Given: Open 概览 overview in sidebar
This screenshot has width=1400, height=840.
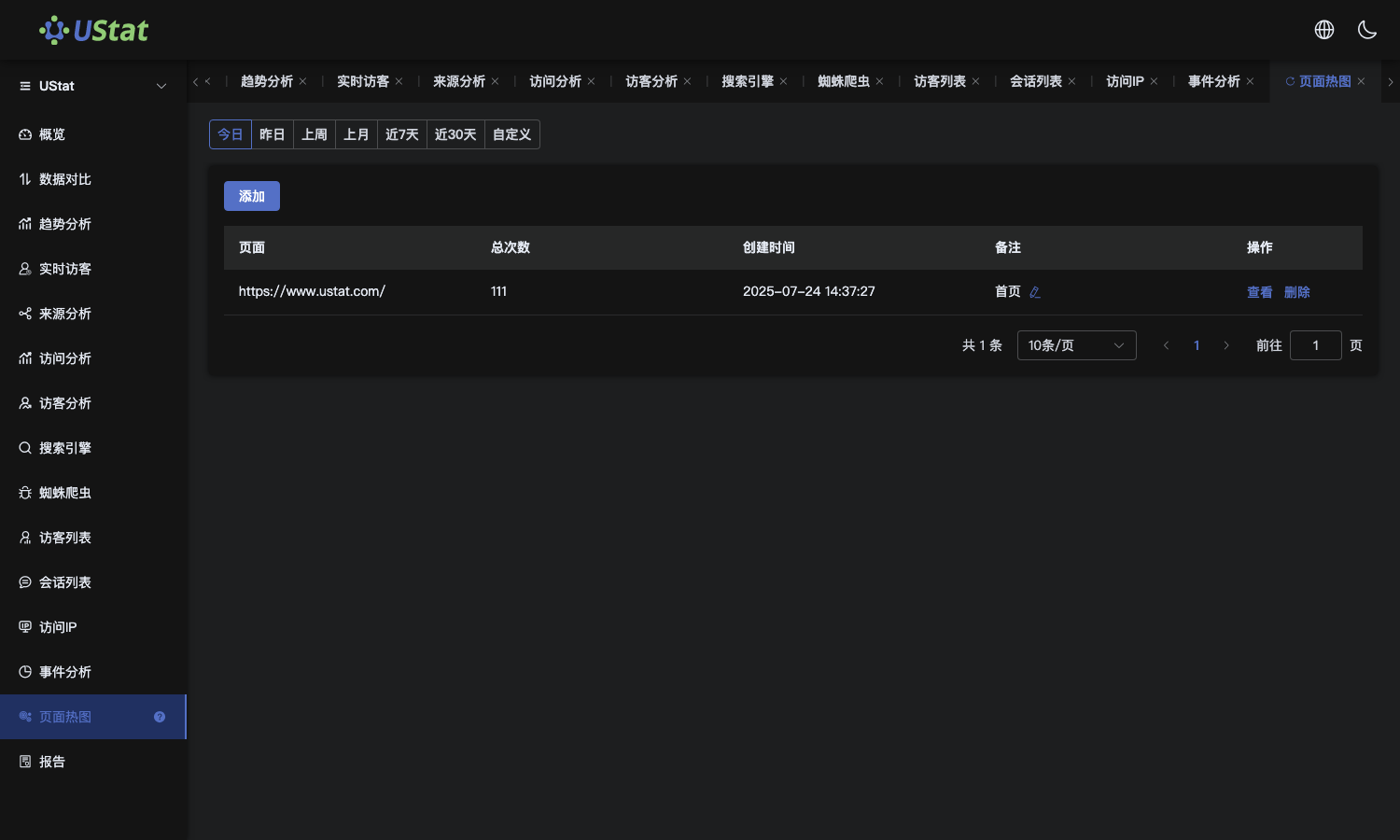Looking at the screenshot, I should [x=93, y=134].
